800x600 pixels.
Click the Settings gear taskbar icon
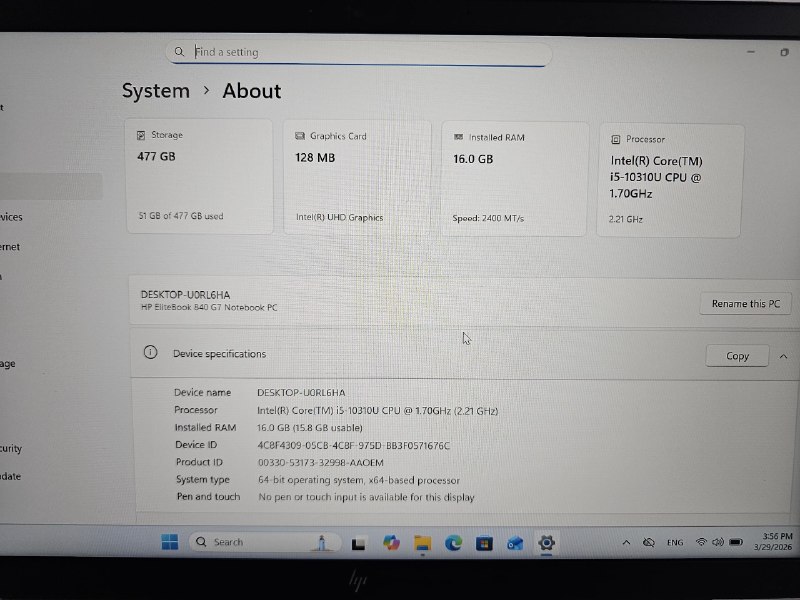[x=547, y=543]
